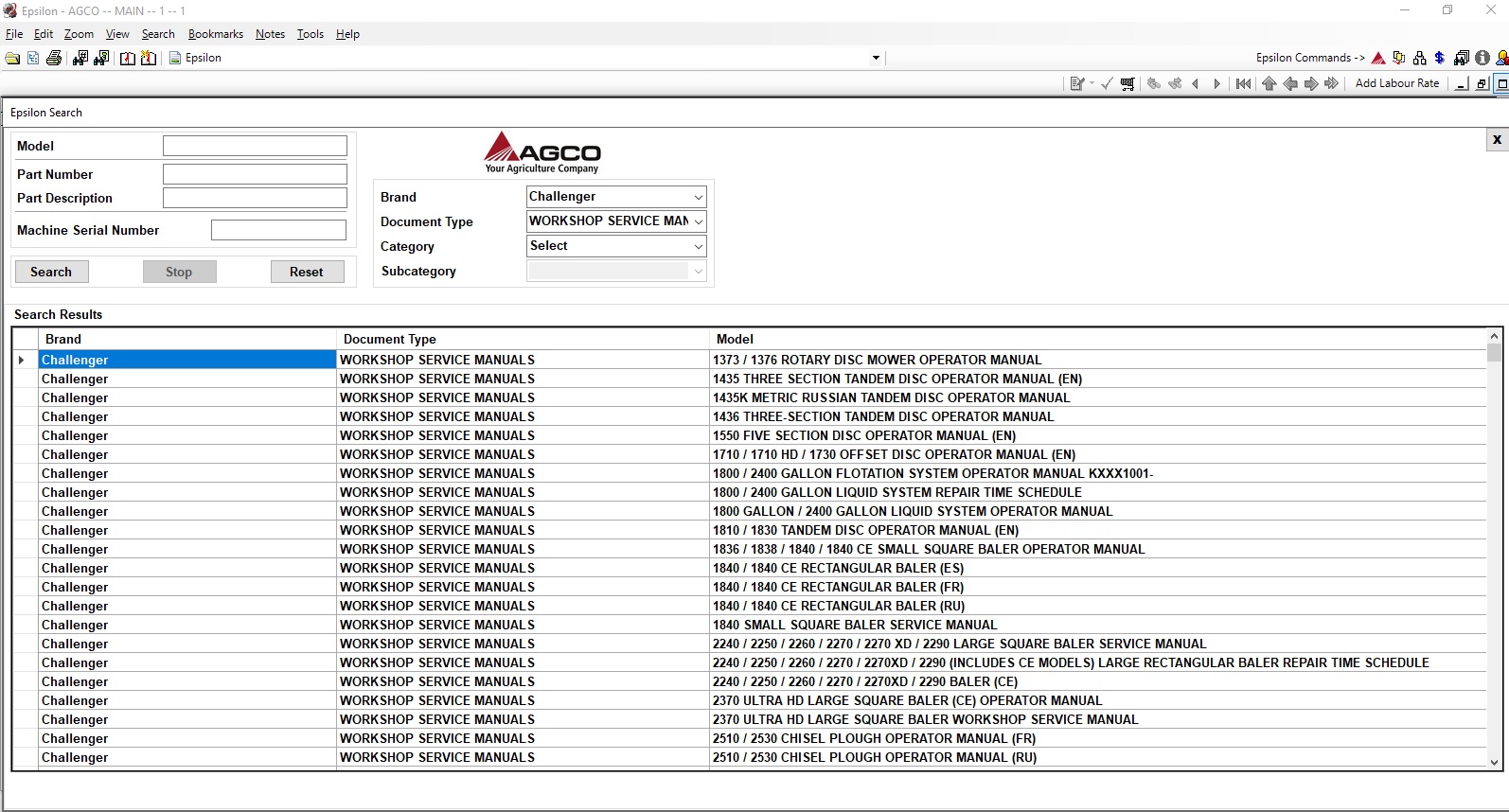Open the Document Type dropdown
1509x812 pixels.
[x=699, y=221]
